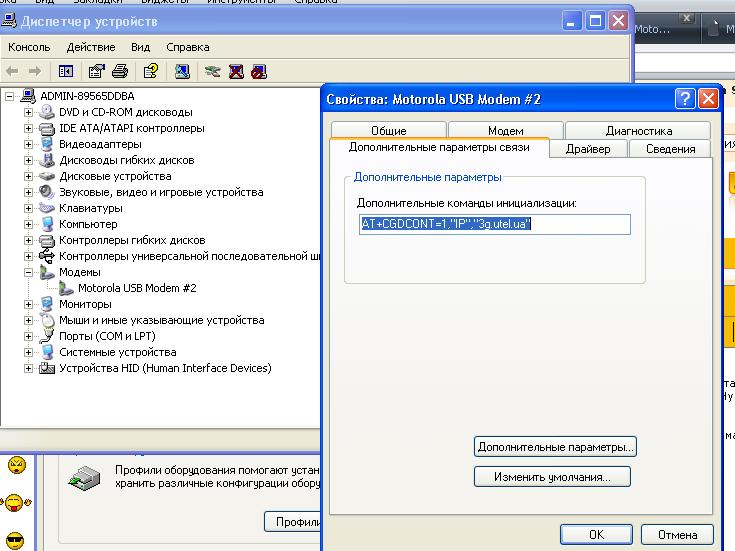
Task: Select Клавиатуры in the device tree
Action: (90, 208)
